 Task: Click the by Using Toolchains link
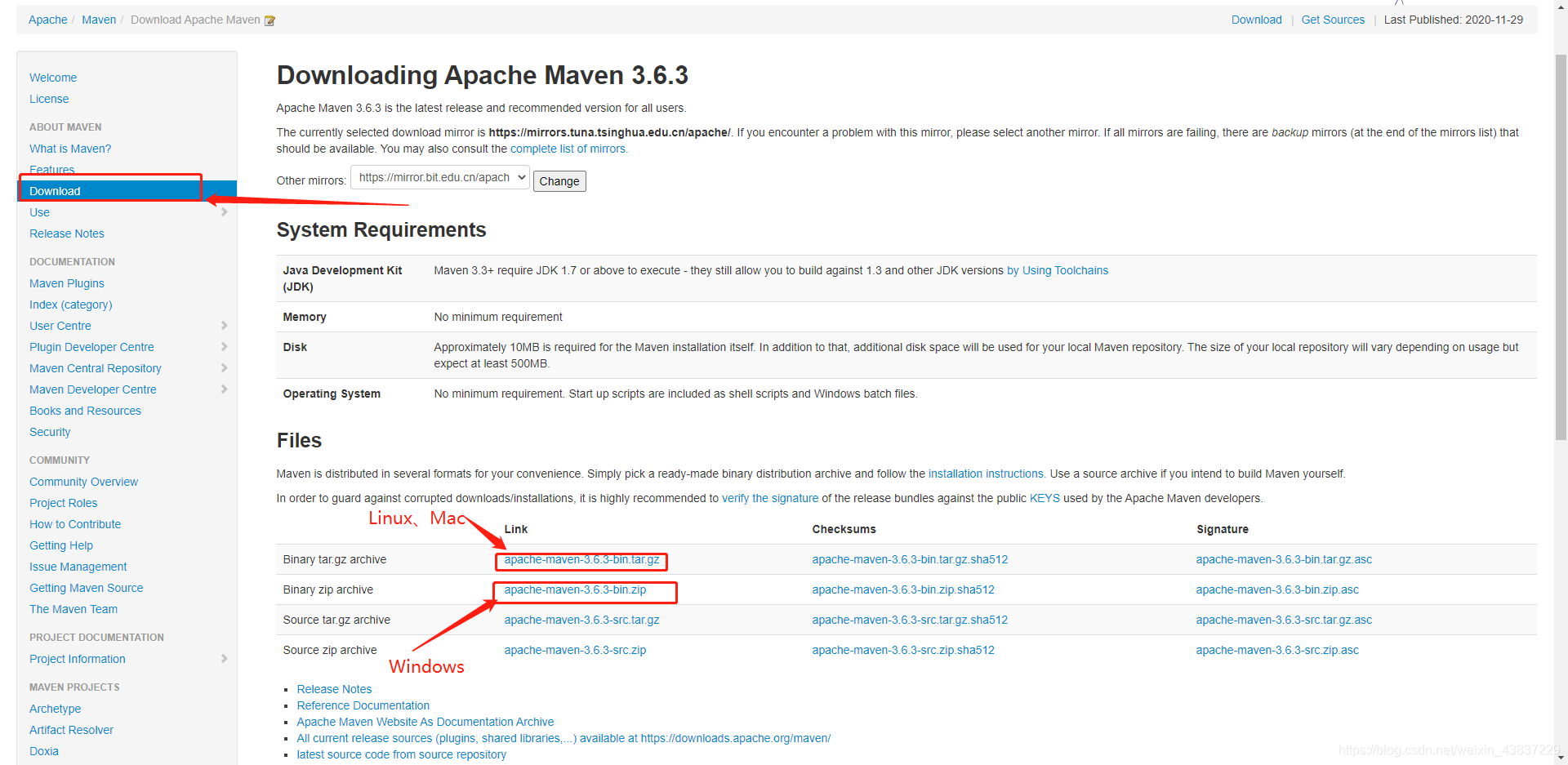1058,270
